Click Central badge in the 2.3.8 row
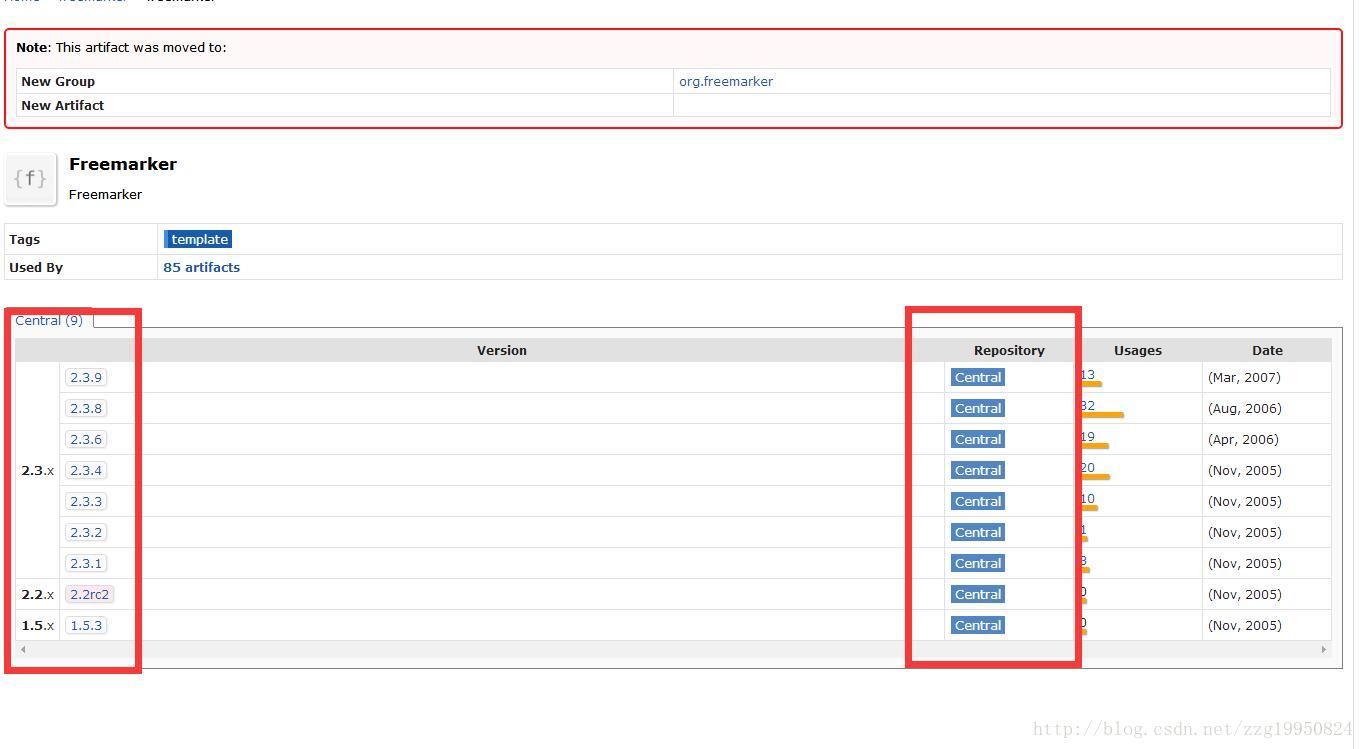The image size is (1364, 749). [978, 408]
